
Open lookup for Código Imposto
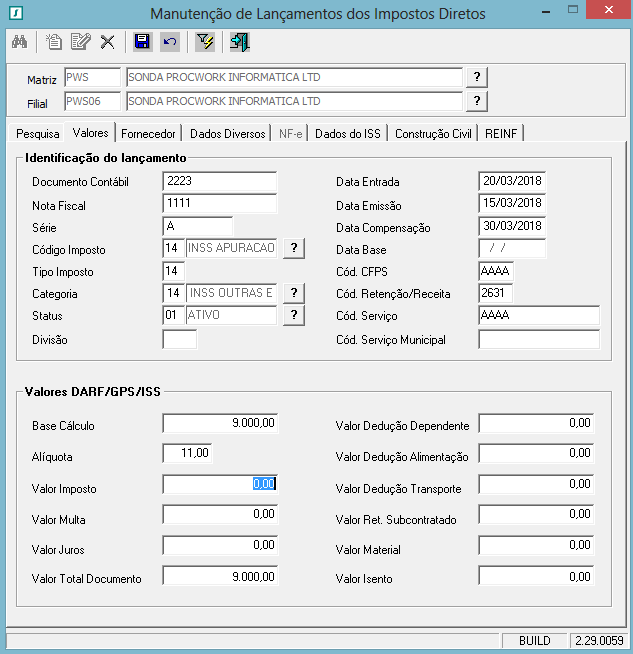coord(294,248)
